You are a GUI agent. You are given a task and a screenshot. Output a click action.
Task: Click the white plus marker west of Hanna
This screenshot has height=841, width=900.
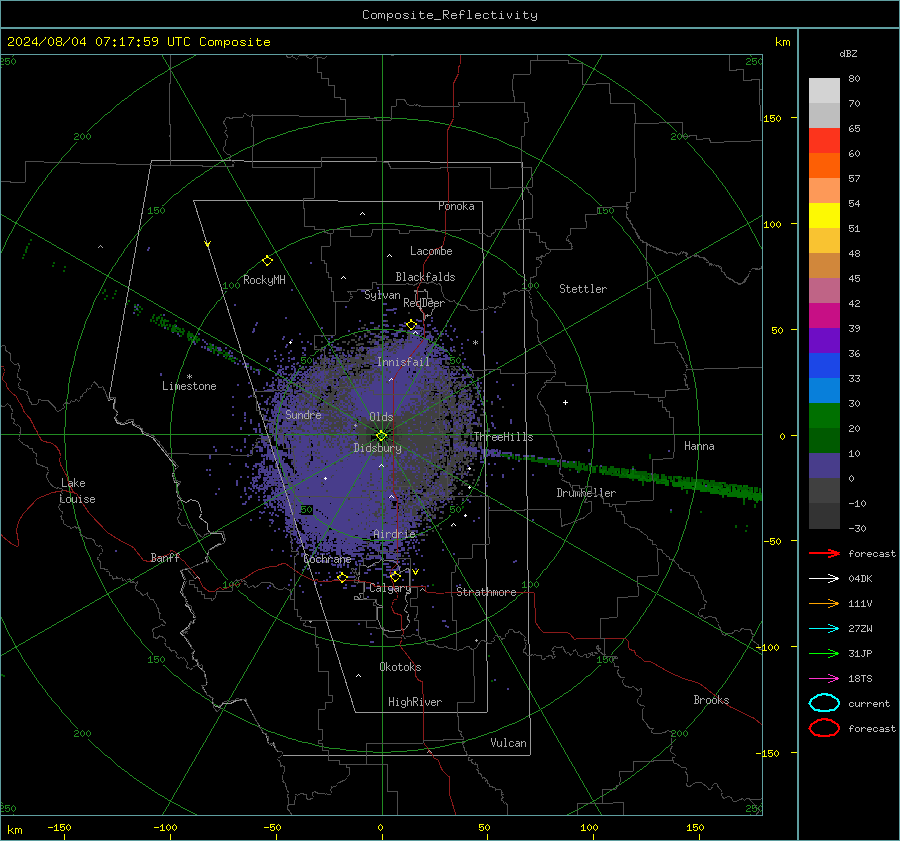pos(565,402)
